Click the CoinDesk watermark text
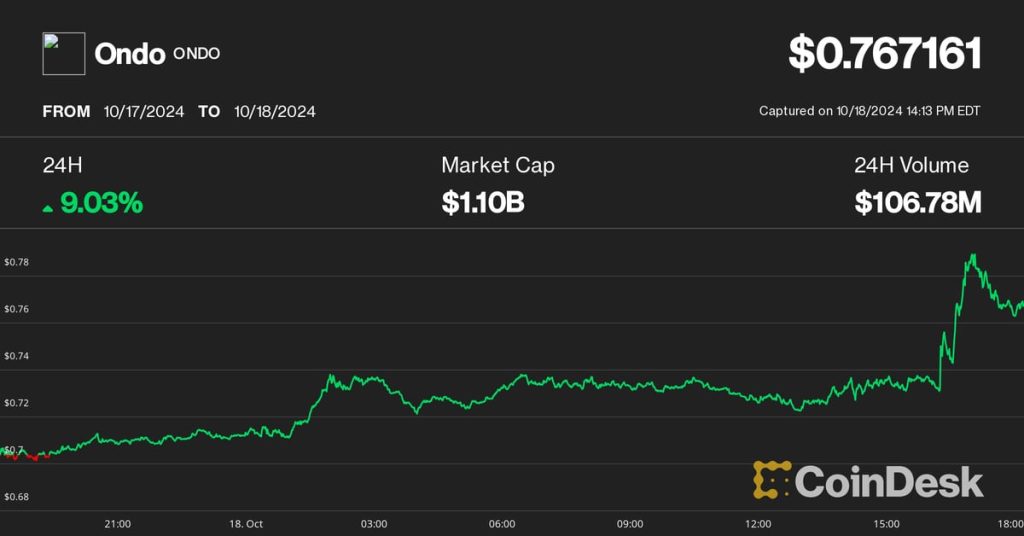The width and height of the screenshot is (1024, 536). (889, 482)
